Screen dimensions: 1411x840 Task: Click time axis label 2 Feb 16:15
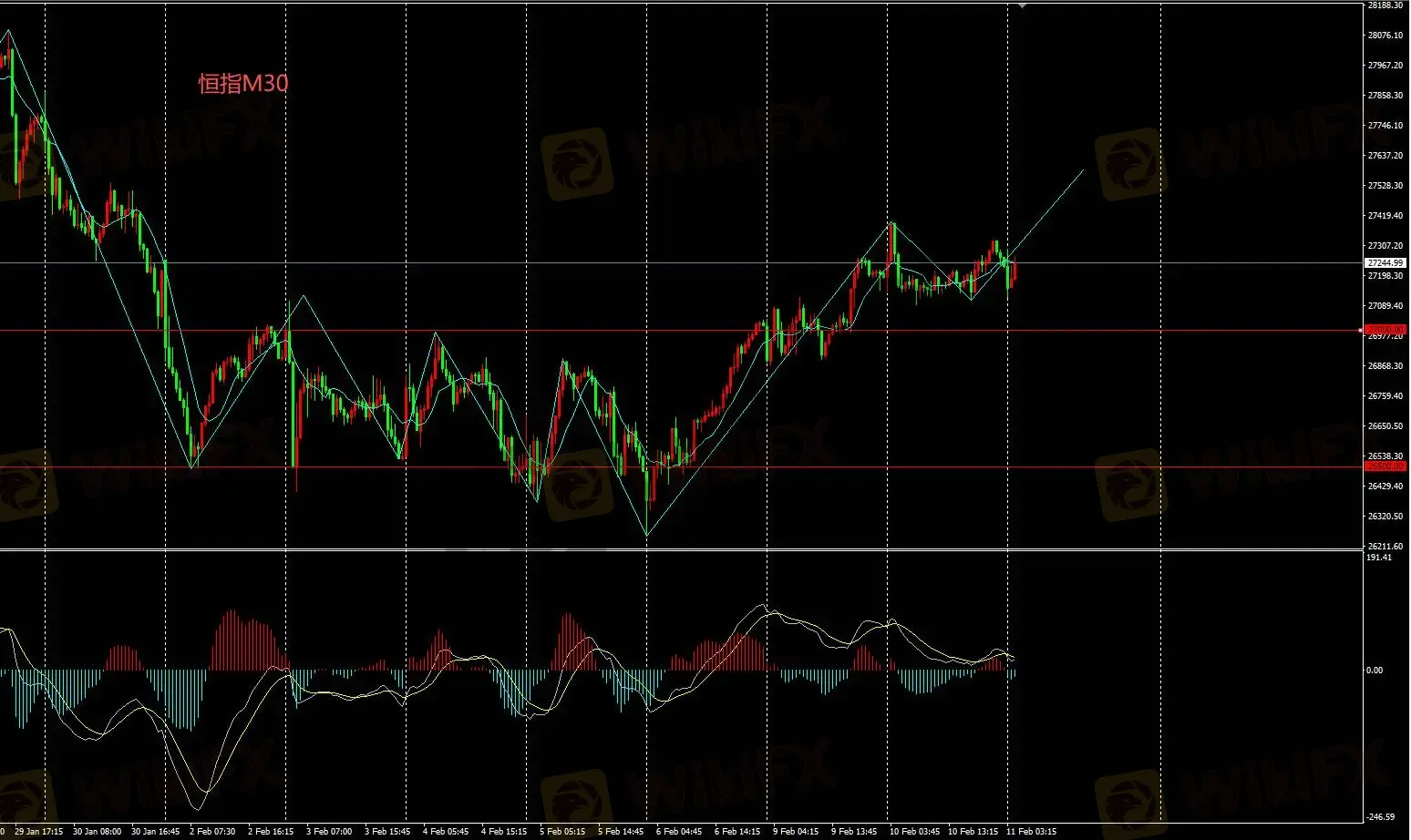click(271, 832)
